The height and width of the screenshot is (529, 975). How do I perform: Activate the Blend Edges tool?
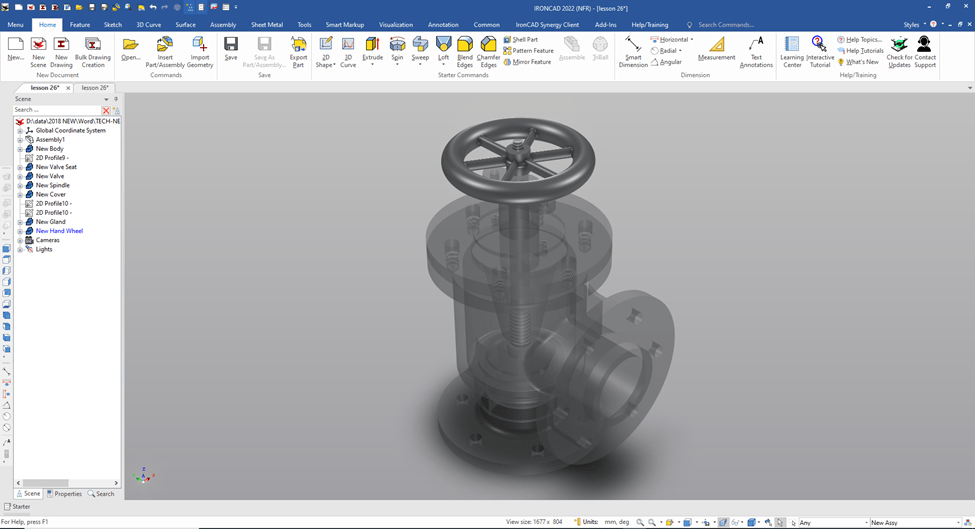click(465, 46)
